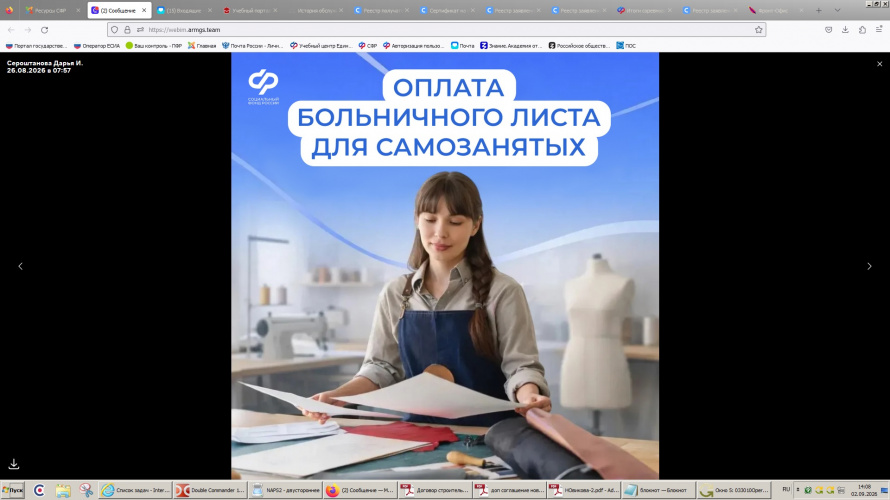
Task: Open the Extensions toolbar button
Action: click(862, 30)
